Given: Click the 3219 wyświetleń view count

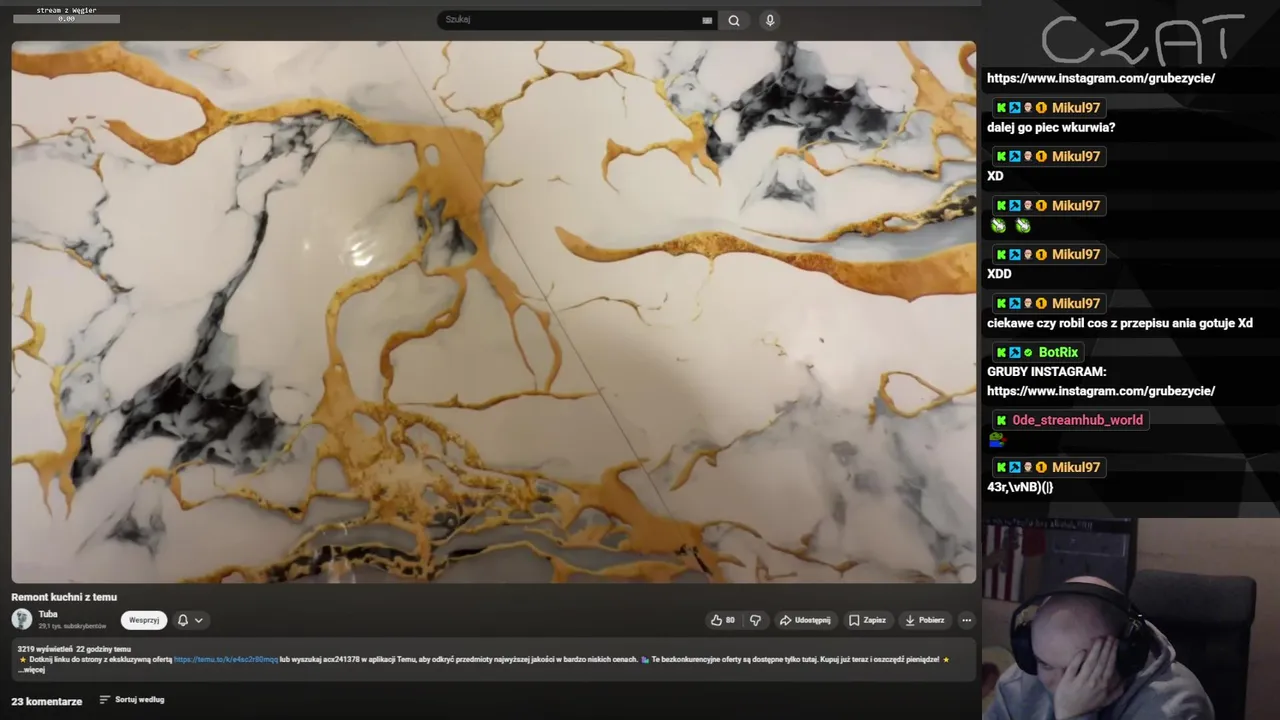Looking at the screenshot, I should coord(44,650).
